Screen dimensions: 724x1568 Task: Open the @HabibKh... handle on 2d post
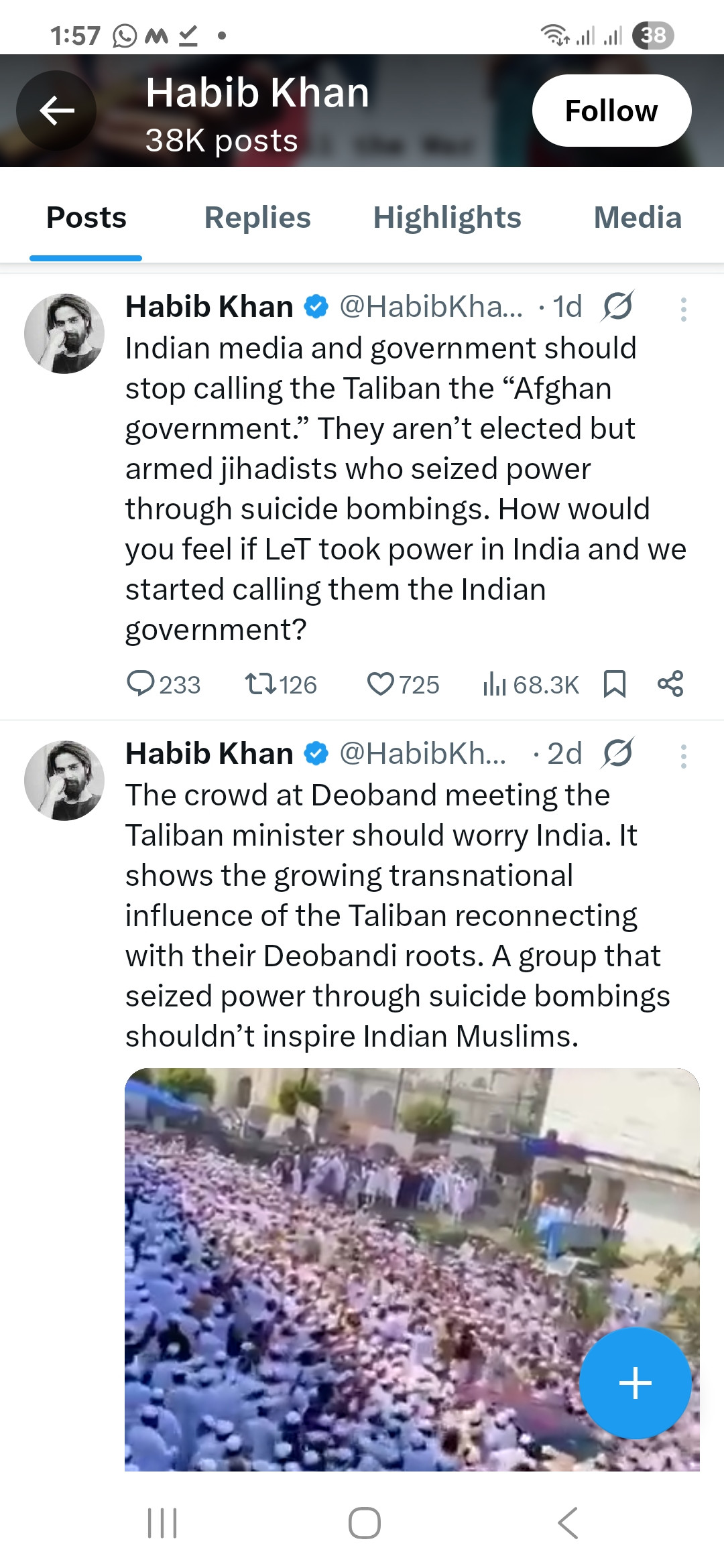pos(423,754)
